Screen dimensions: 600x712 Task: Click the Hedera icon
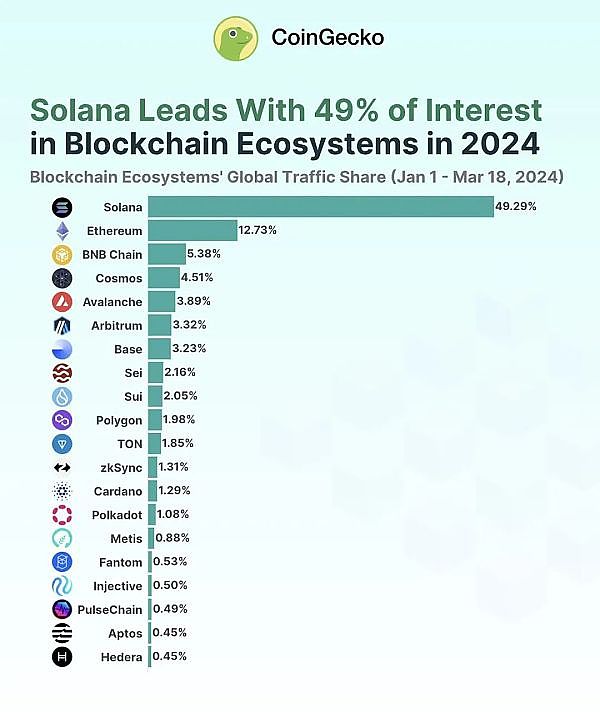[62, 656]
